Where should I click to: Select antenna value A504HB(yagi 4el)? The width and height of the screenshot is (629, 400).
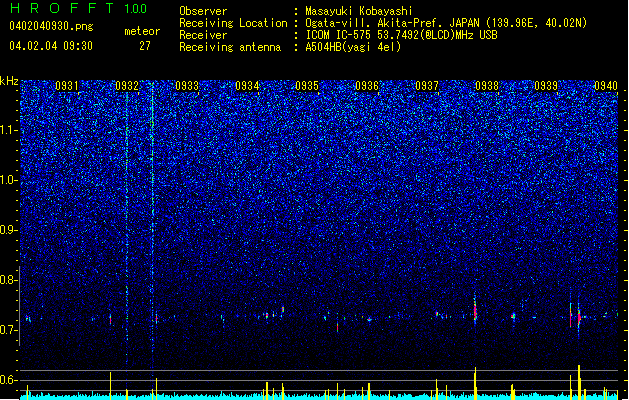pyautogui.click(x=353, y=47)
